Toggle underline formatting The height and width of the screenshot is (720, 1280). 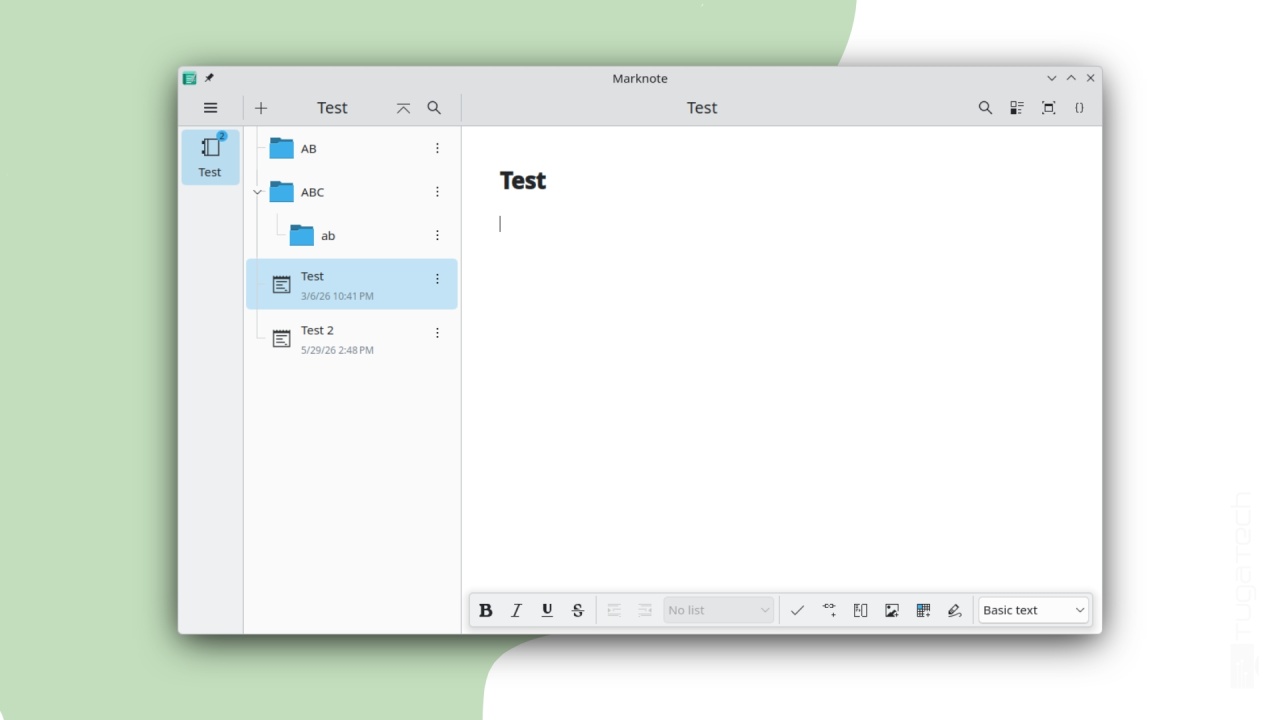click(x=547, y=610)
